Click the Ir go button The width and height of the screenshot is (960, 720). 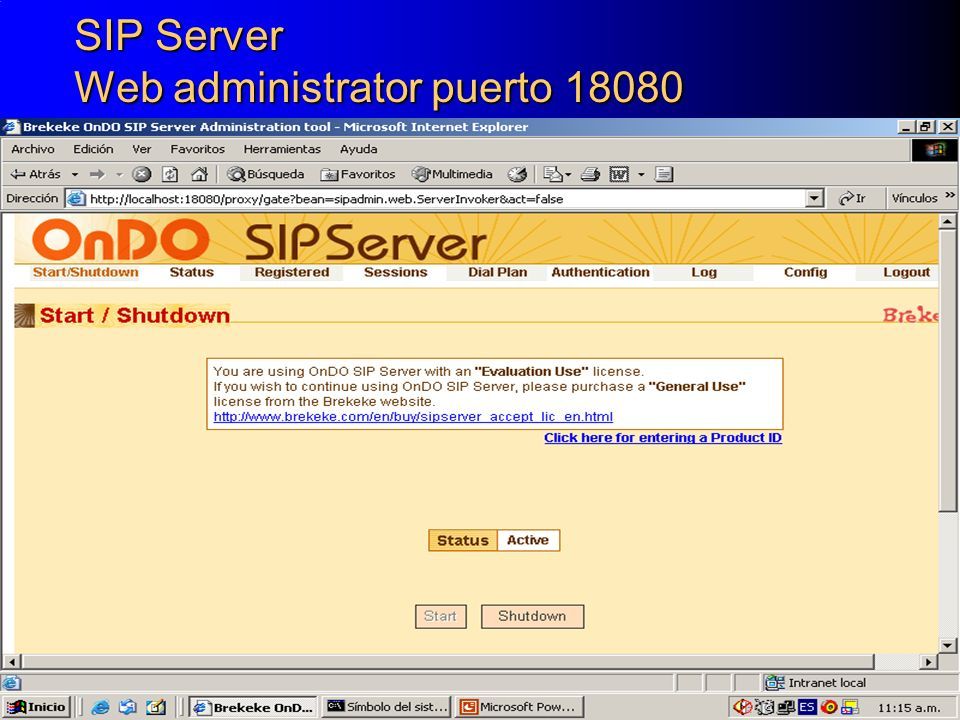852,198
